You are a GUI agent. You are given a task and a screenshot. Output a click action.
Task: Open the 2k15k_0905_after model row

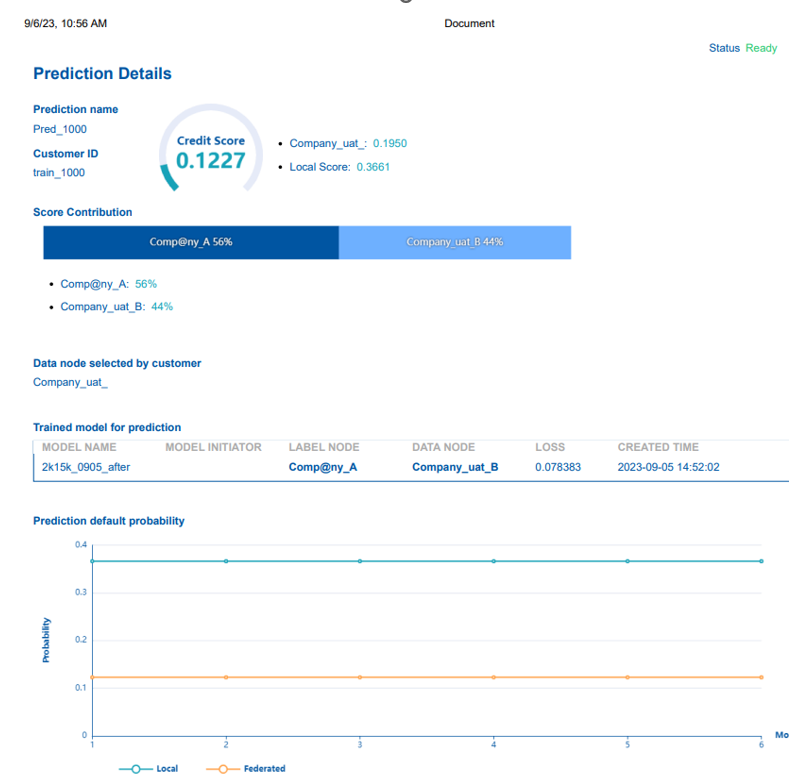86,467
